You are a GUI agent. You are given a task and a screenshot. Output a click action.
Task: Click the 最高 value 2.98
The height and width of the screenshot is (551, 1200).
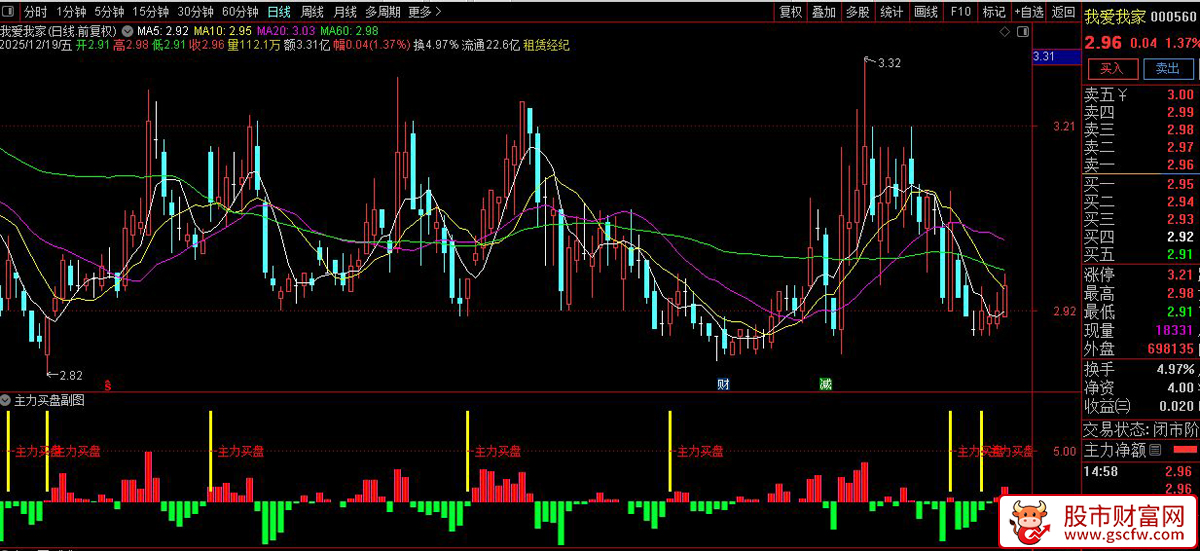1179,293
